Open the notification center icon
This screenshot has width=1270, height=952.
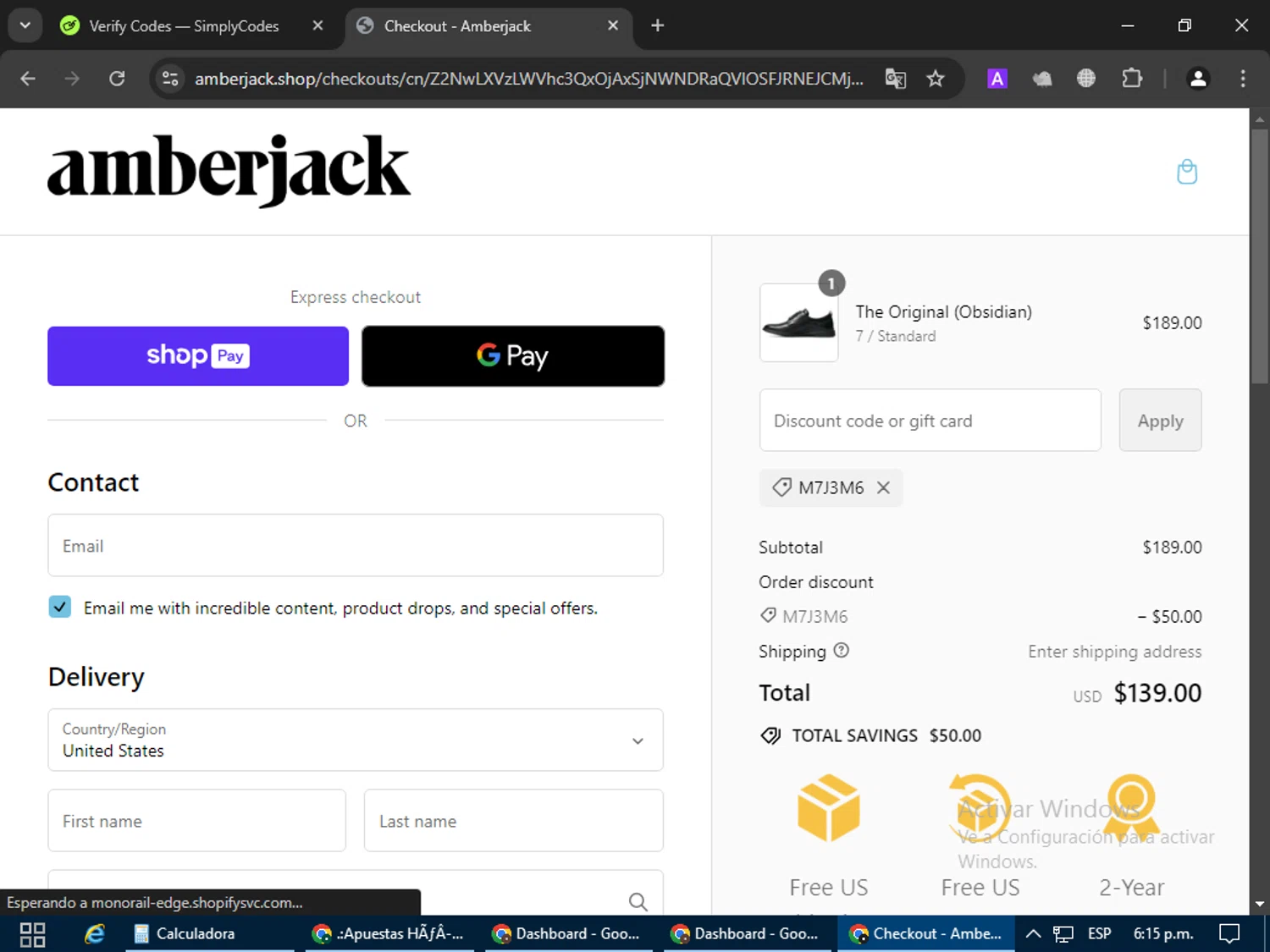(1229, 934)
